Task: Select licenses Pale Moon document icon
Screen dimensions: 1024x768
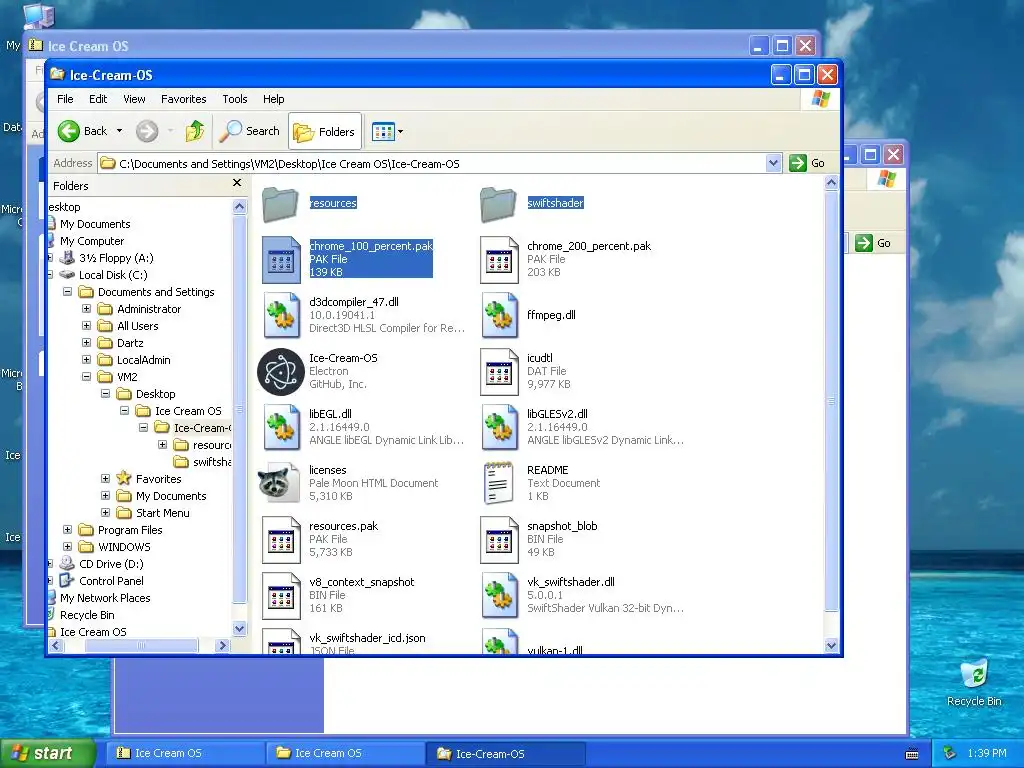Action: (x=280, y=483)
